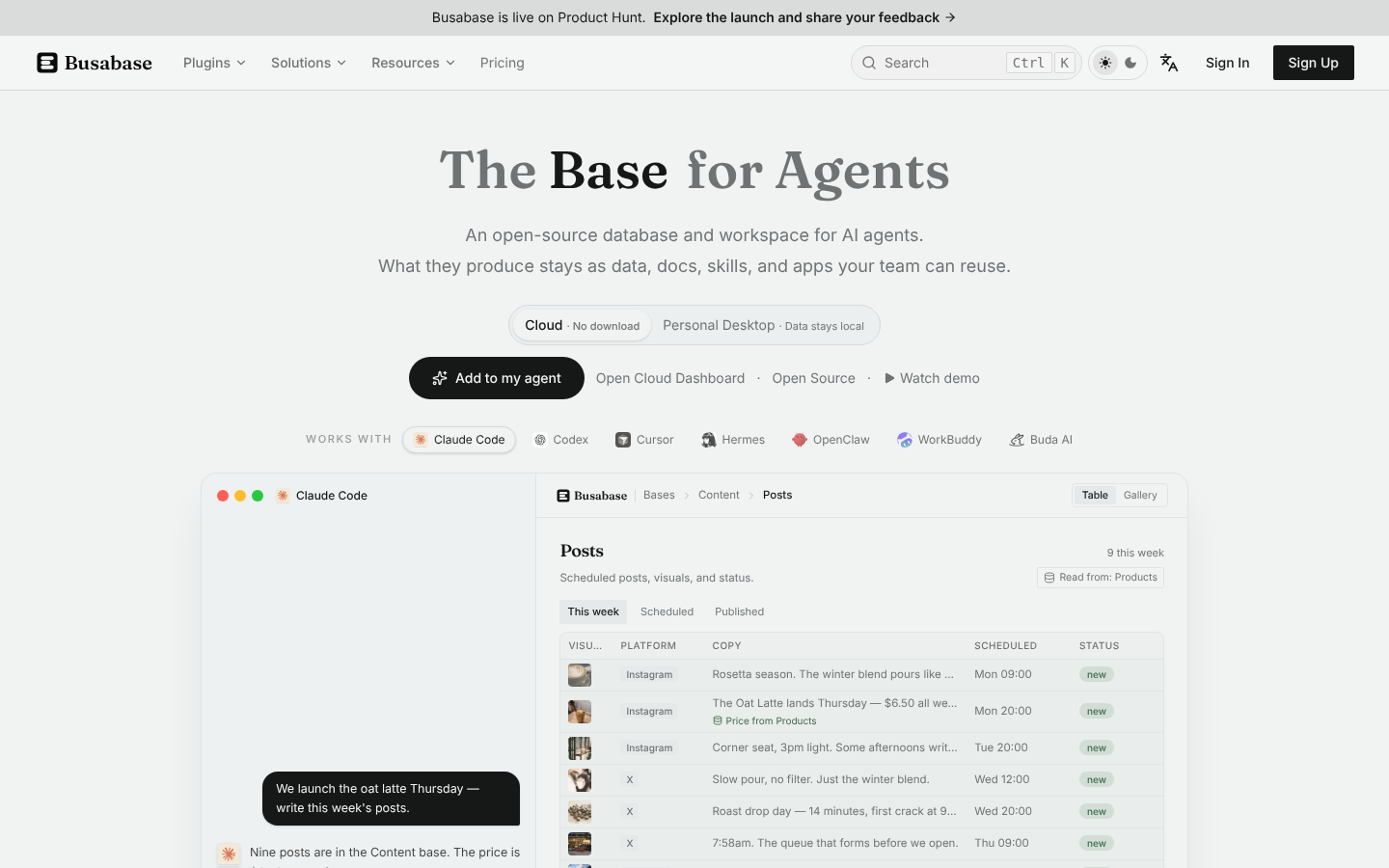Click the Sign In link

(x=1227, y=63)
